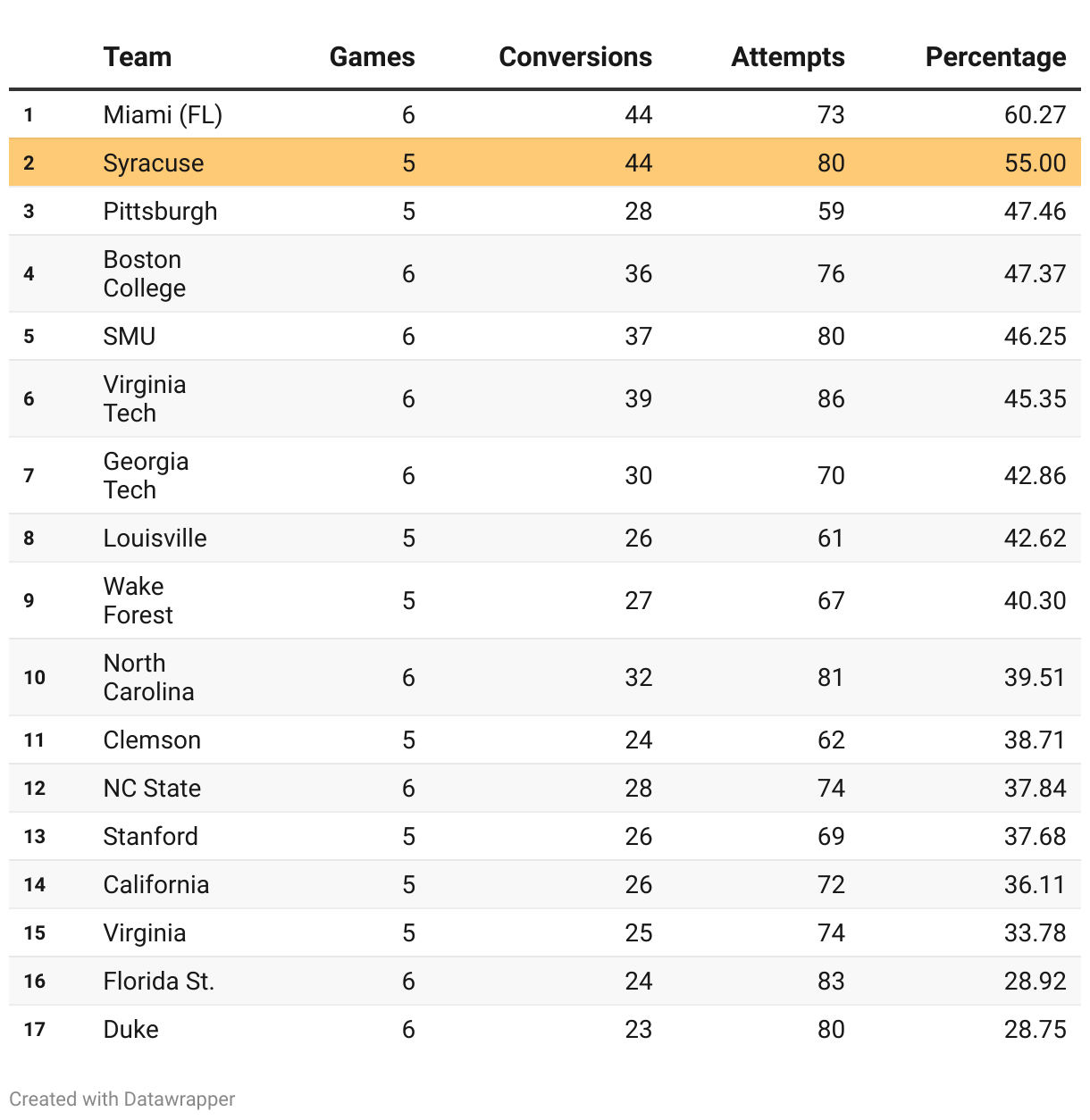Image resolution: width=1090 pixels, height=1120 pixels.
Task: Click the Conversions column header
Action: point(574,57)
